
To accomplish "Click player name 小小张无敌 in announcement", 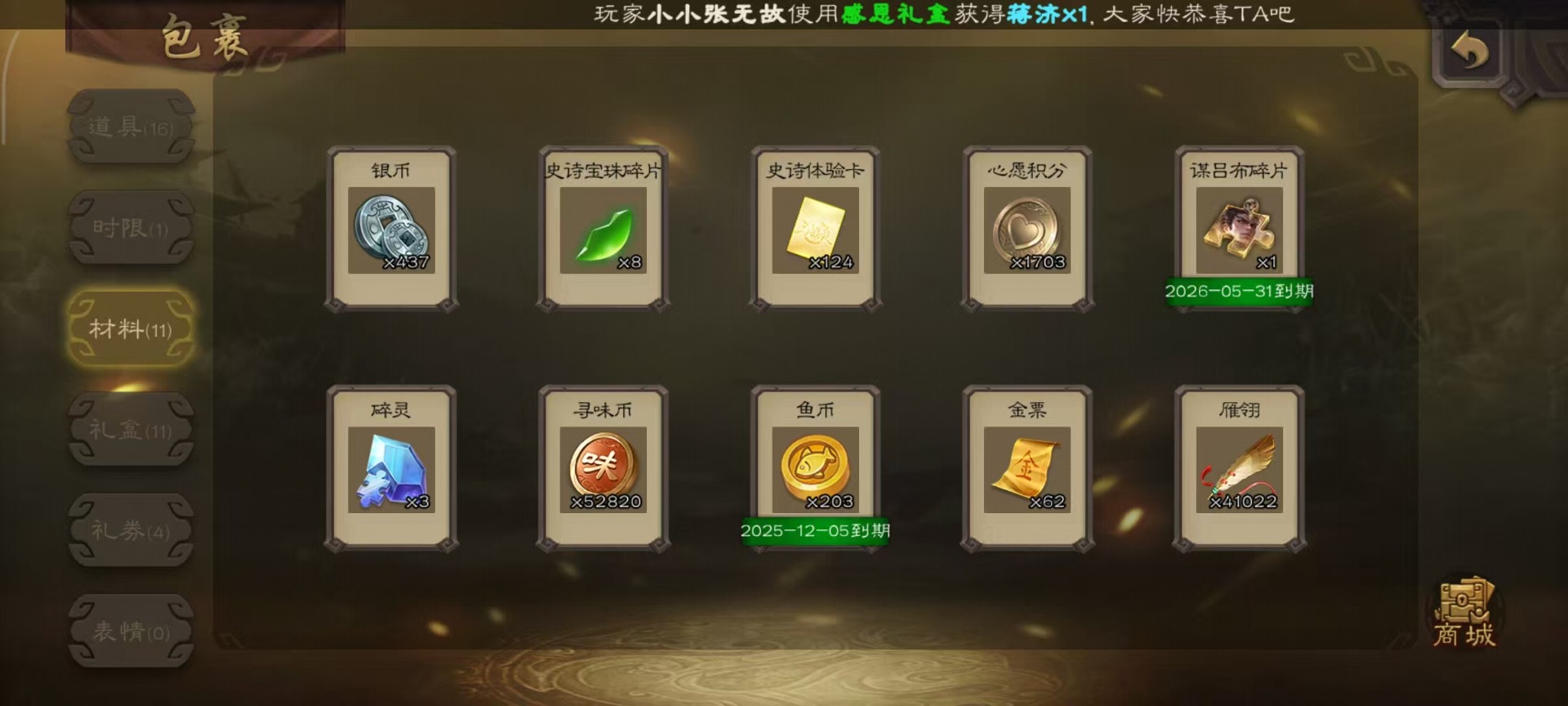I will pos(715,14).
